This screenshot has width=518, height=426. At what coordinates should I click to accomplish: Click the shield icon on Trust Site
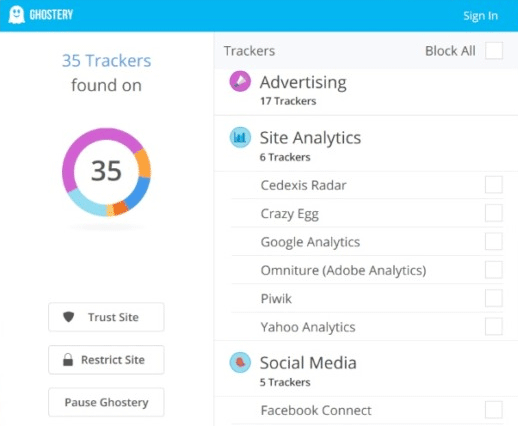tap(69, 317)
